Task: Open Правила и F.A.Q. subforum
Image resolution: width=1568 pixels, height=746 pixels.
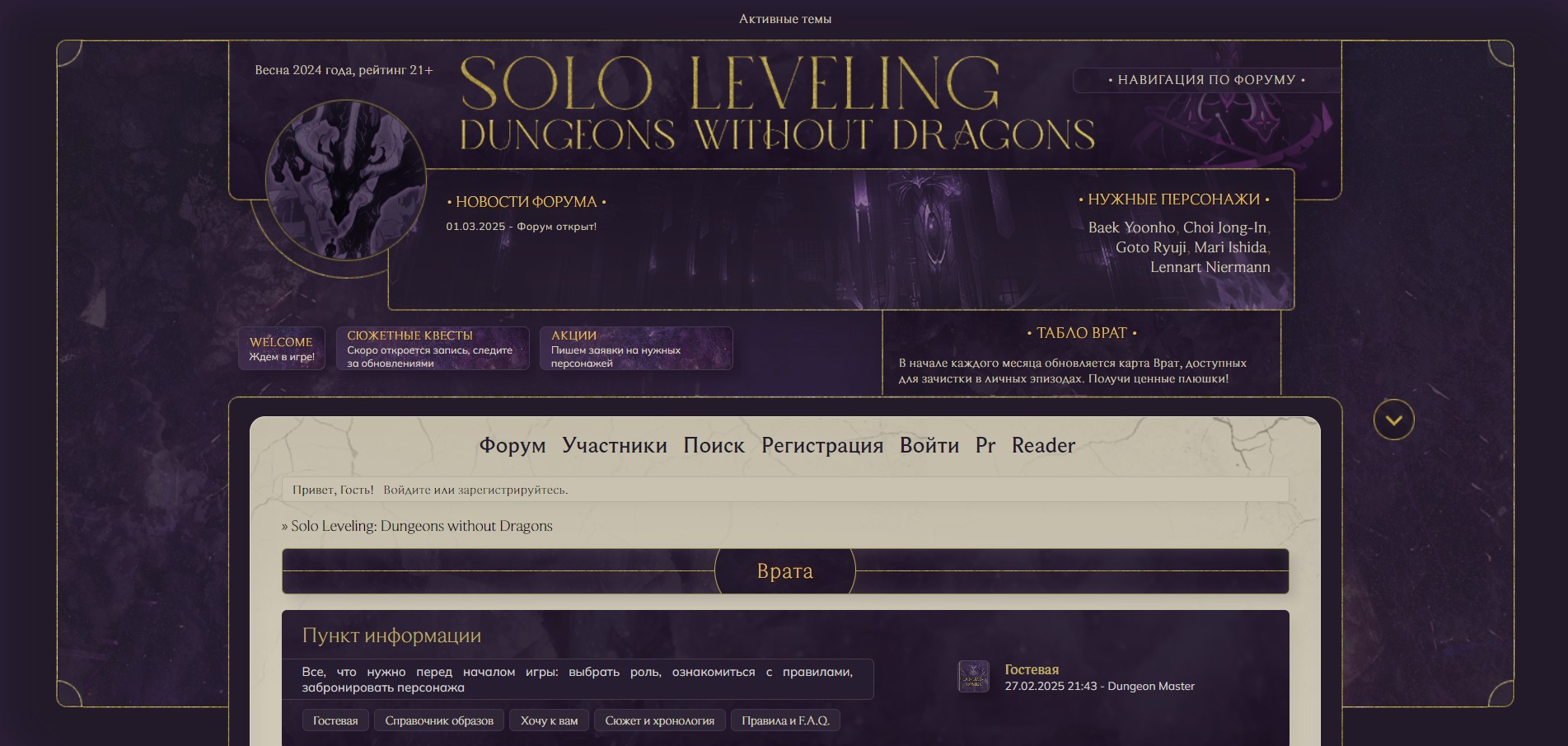Action: point(785,720)
